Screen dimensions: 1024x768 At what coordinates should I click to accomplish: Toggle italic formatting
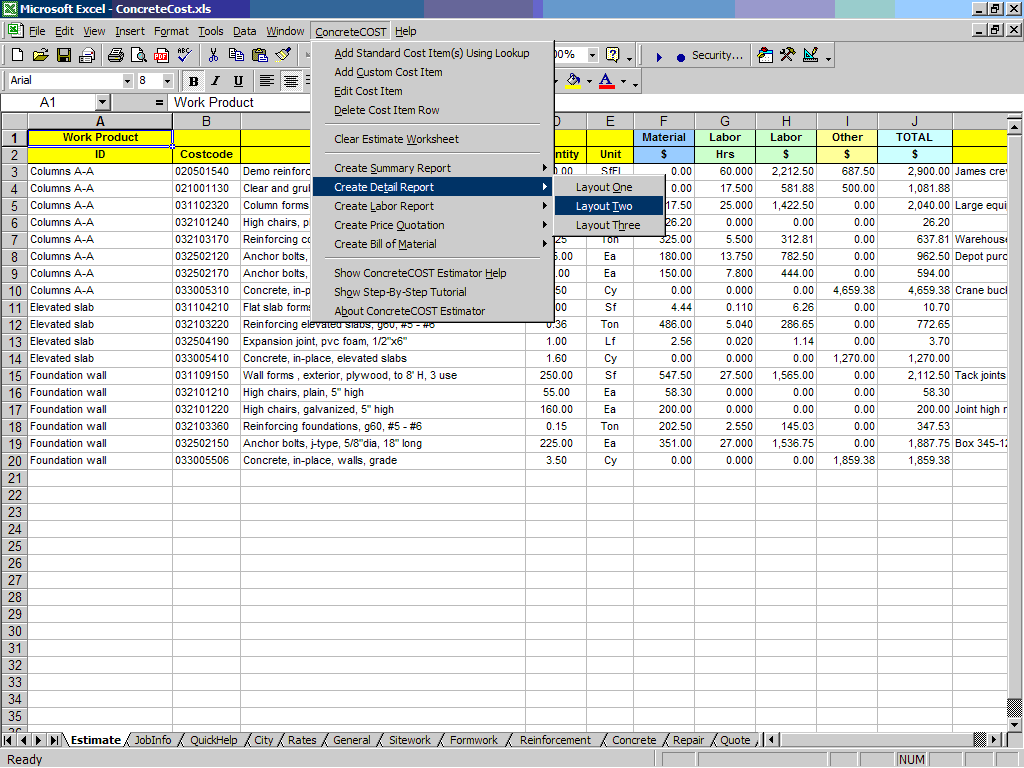[215, 80]
